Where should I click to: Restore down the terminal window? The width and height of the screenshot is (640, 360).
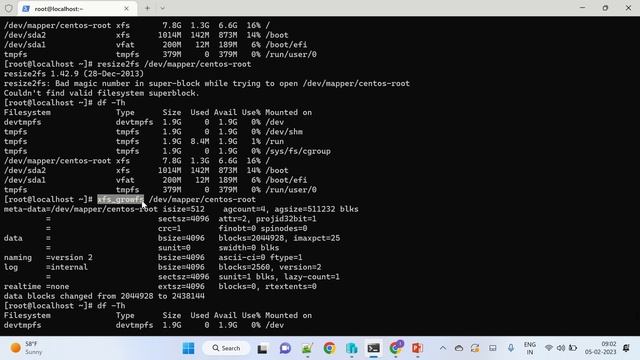(605, 8)
